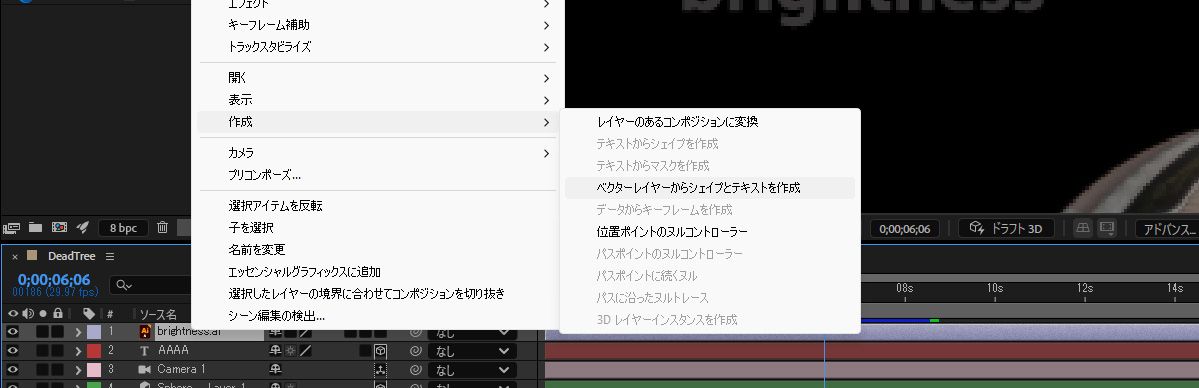Click the trash delete icon
Viewport: 1199px width, 388px height.
point(162,227)
